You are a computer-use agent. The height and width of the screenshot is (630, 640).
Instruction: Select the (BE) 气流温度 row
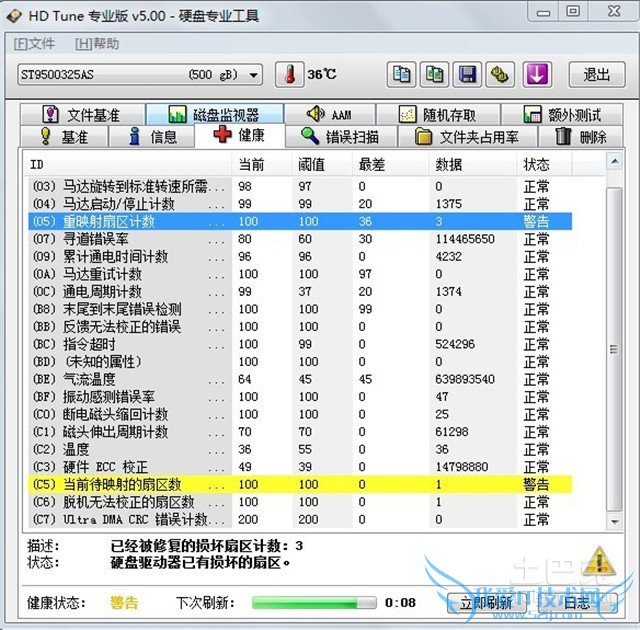[x=300, y=379]
